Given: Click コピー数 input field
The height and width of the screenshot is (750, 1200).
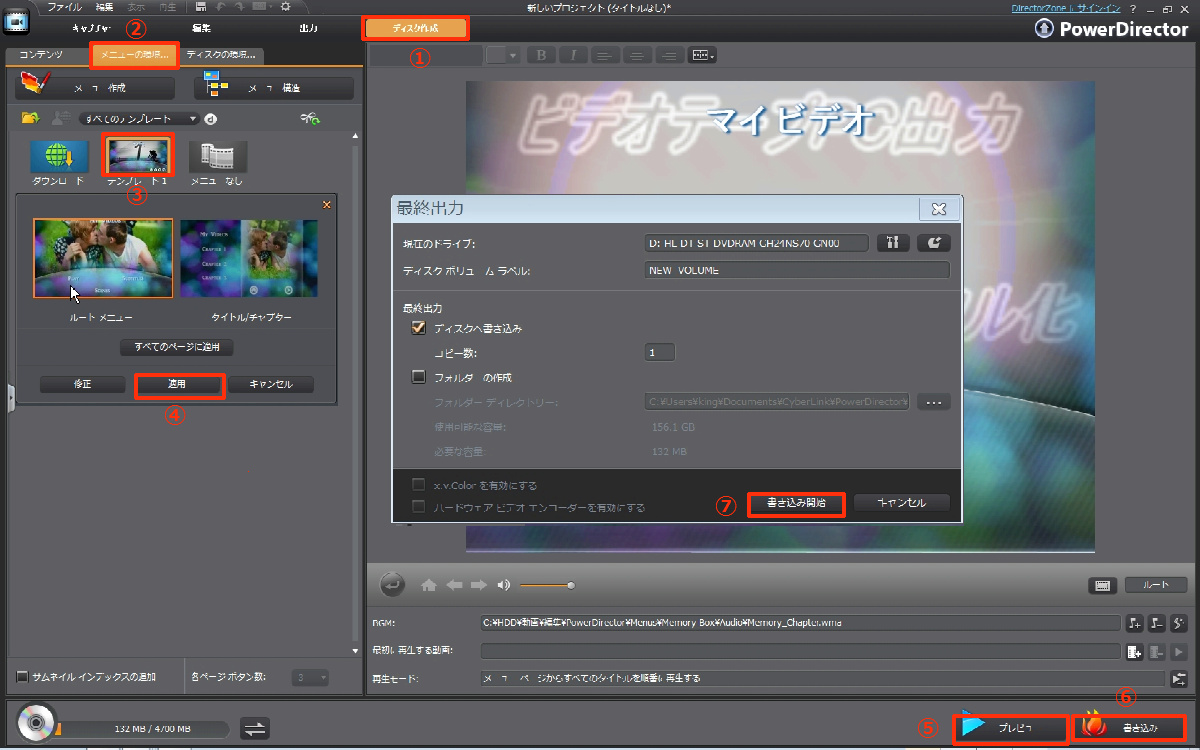Looking at the screenshot, I should click(x=660, y=352).
